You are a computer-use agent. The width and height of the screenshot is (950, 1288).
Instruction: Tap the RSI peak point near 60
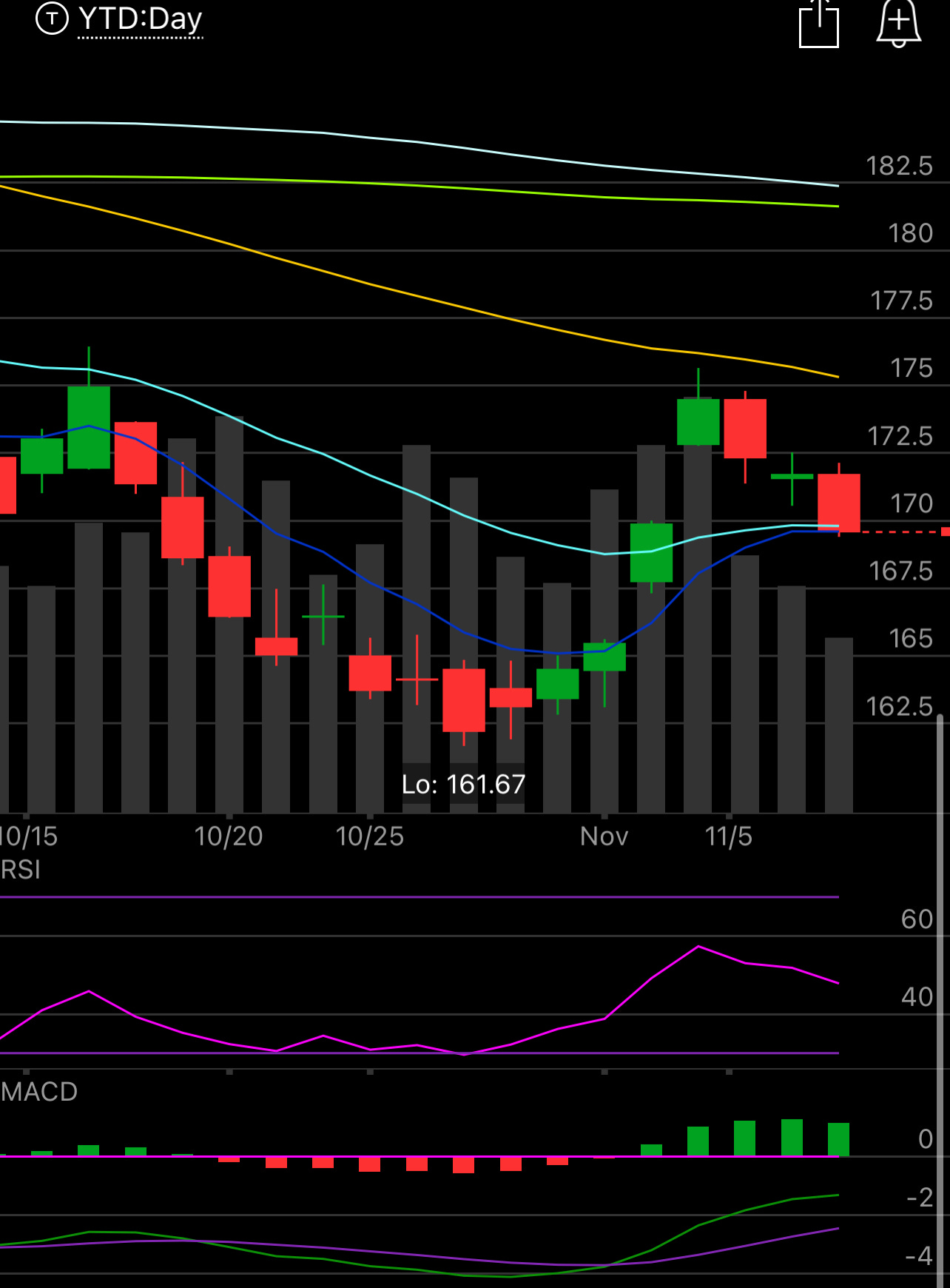coord(698,946)
